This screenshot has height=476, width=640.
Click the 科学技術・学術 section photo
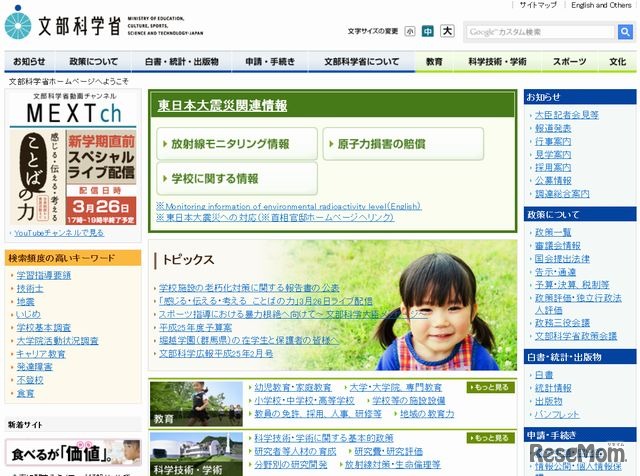pos(196,454)
